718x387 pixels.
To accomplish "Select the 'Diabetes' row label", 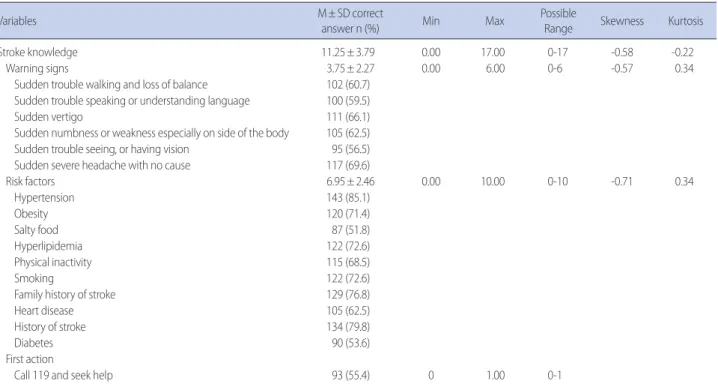I will tap(33, 343).
